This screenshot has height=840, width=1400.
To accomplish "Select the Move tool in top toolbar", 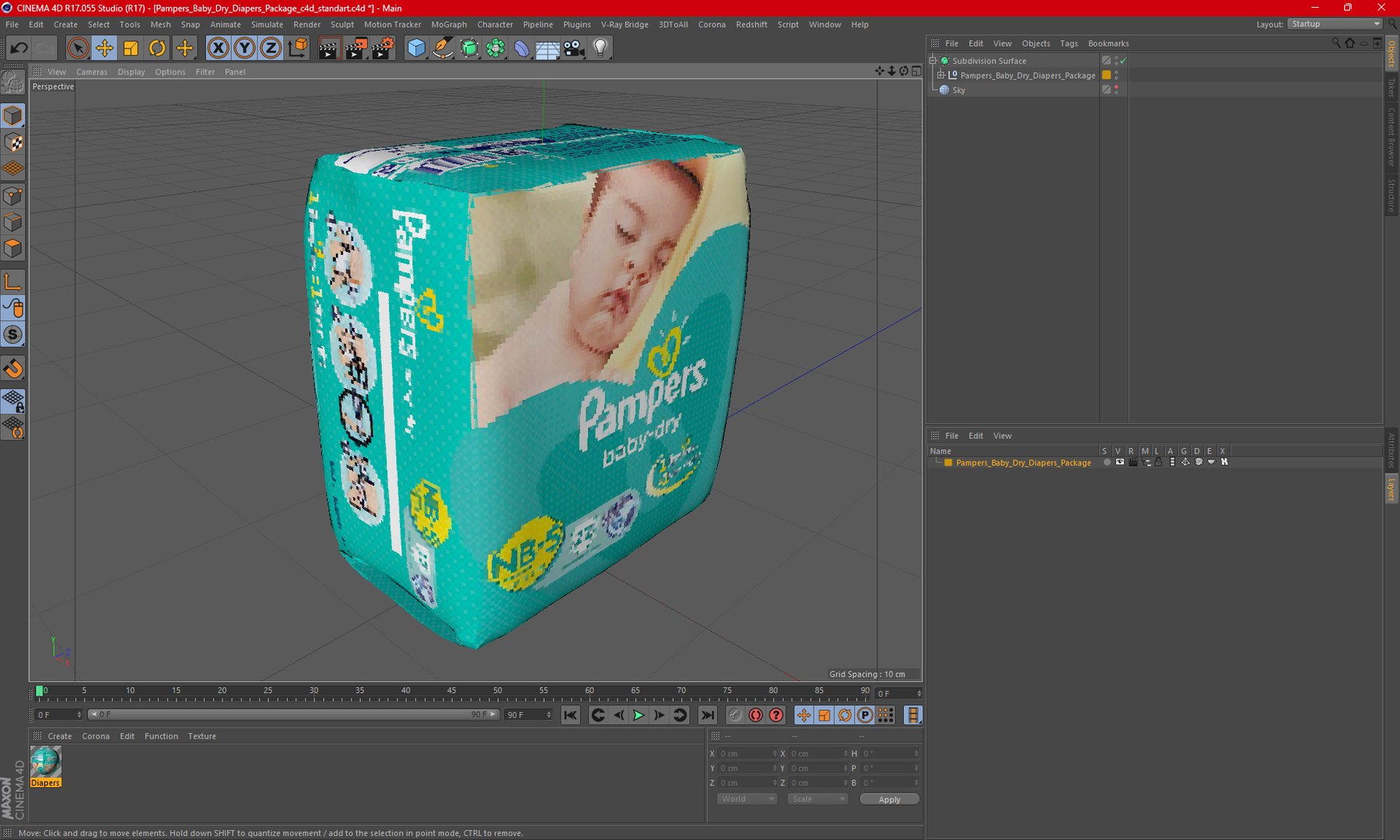I will pos(104,48).
